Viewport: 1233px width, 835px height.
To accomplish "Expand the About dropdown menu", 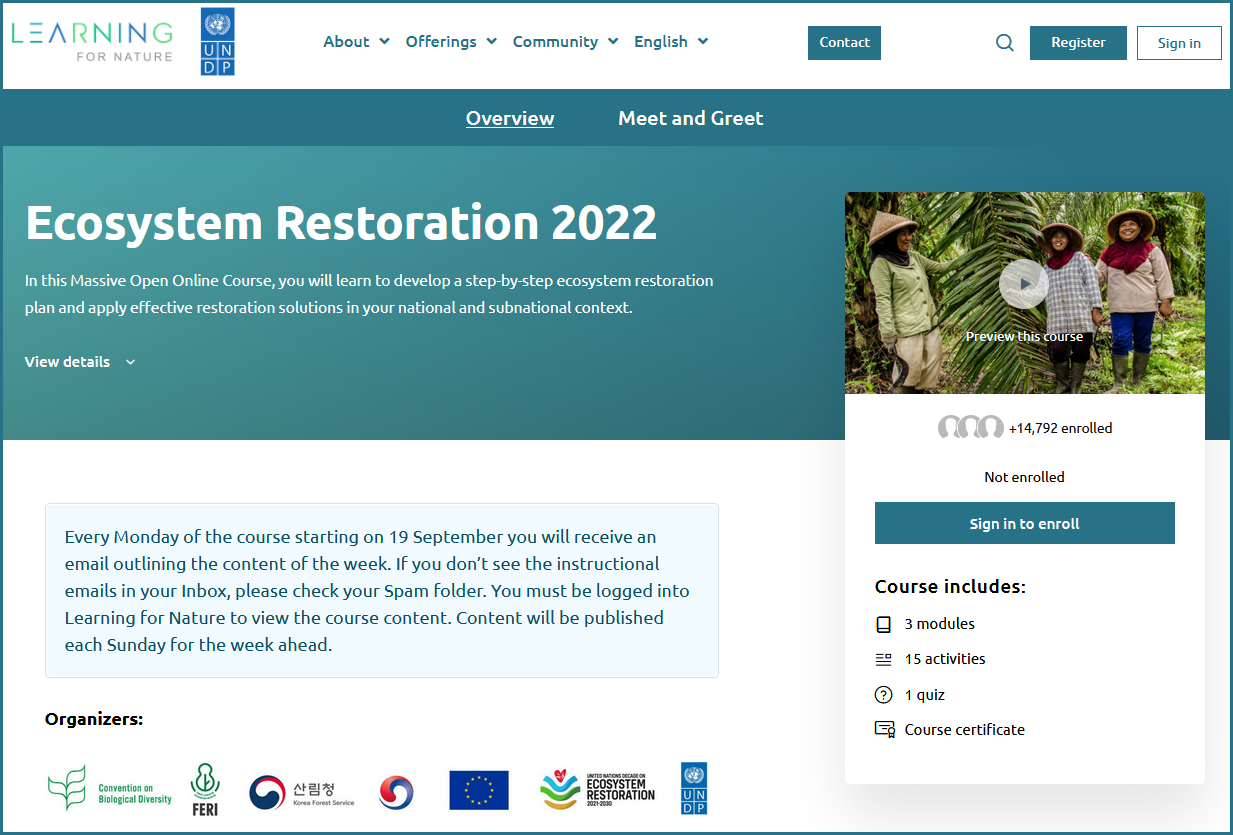I will [356, 42].
